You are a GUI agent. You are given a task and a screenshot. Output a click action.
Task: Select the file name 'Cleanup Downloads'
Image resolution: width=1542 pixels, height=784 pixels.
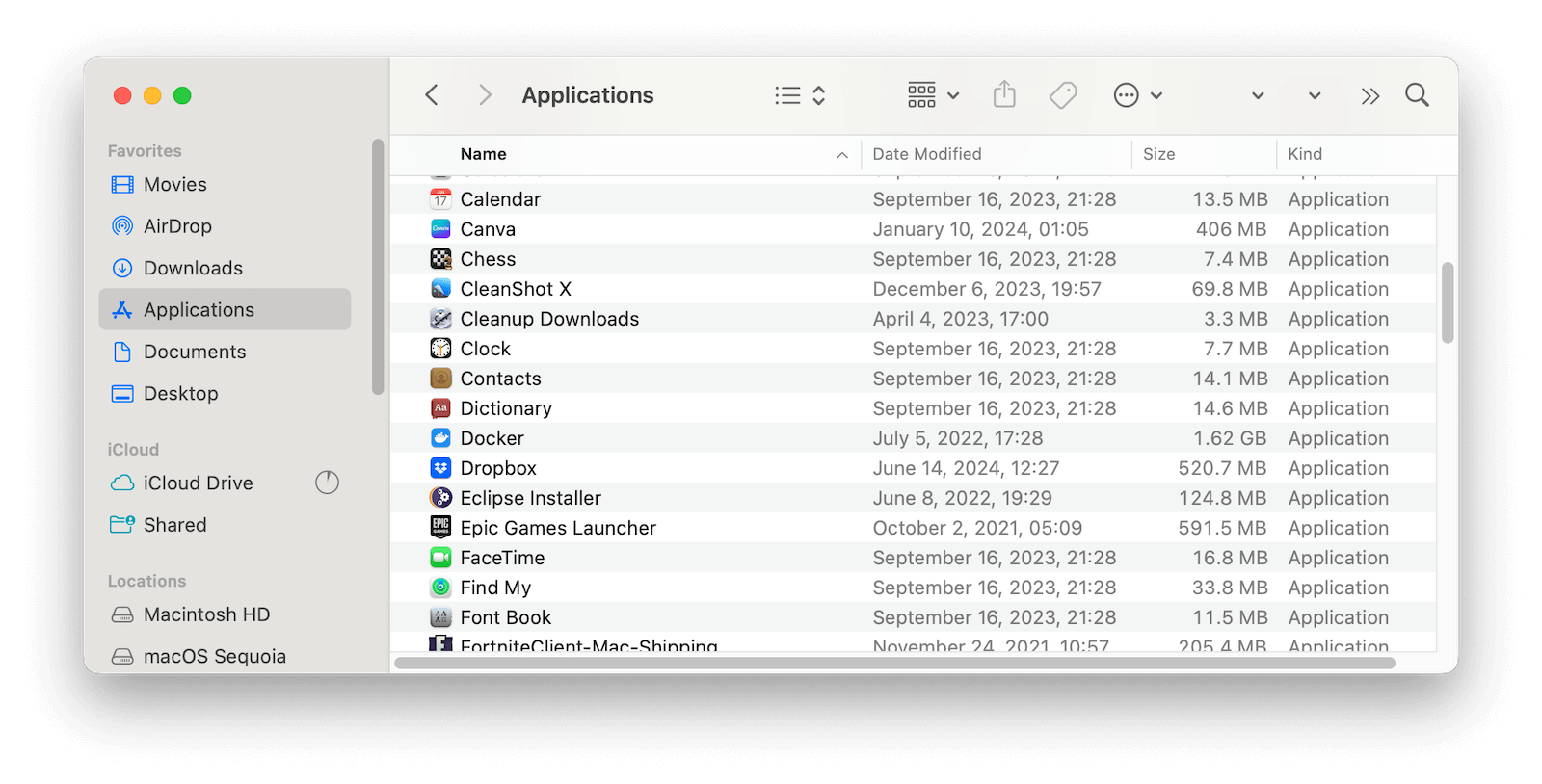click(x=549, y=319)
